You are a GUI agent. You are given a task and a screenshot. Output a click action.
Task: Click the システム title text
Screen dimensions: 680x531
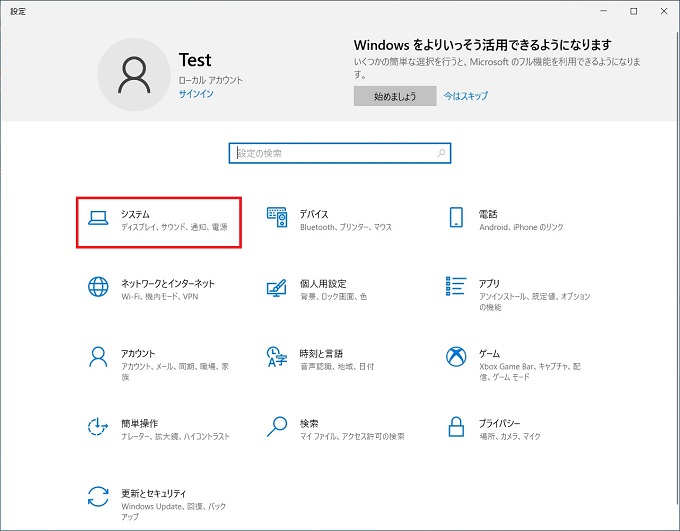click(x=135, y=214)
